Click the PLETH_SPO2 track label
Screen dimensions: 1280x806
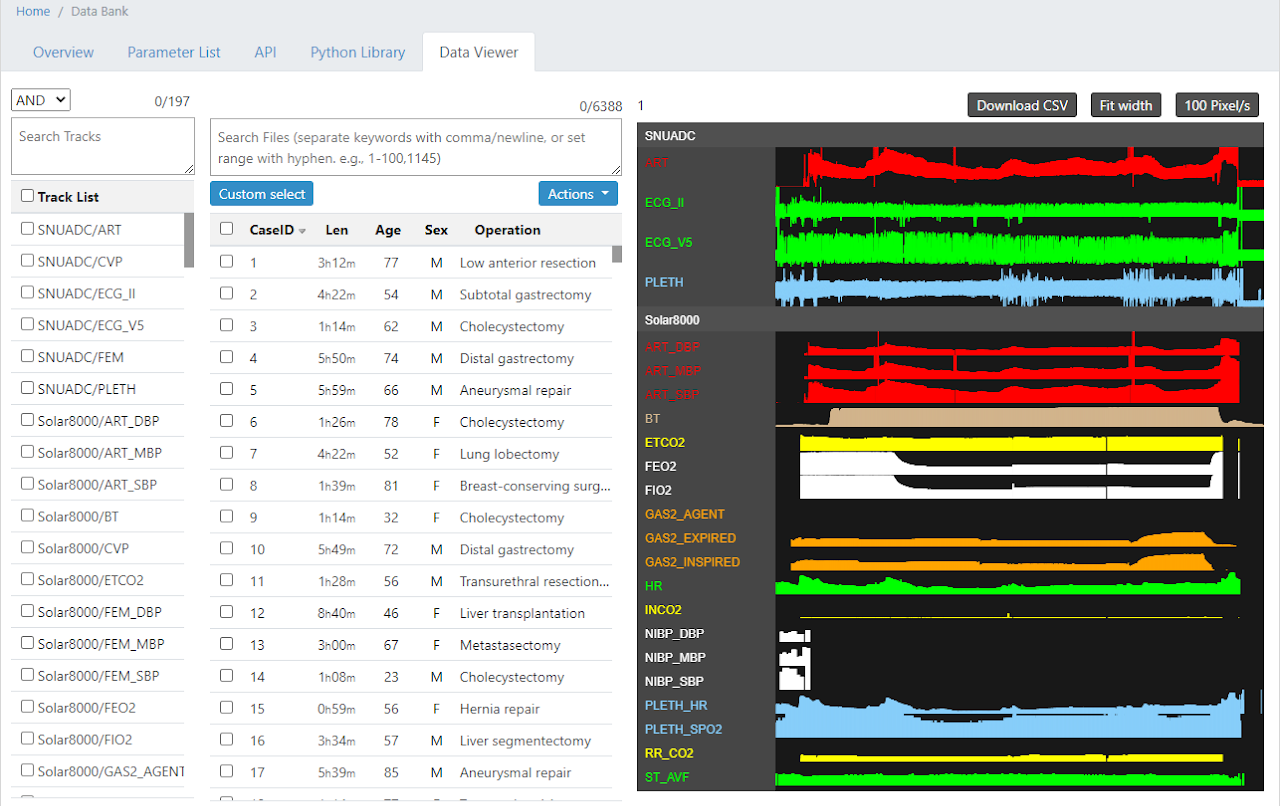click(684, 730)
